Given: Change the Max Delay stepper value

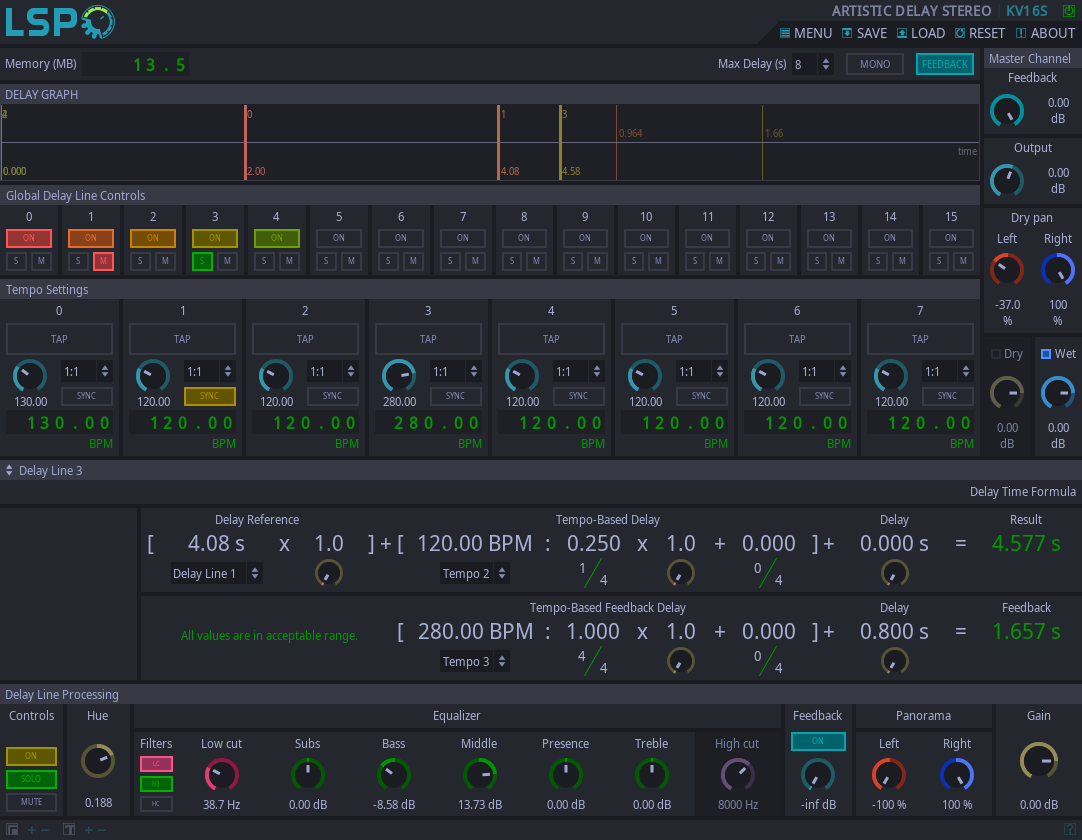Looking at the screenshot, I should pyautogui.click(x=825, y=64).
